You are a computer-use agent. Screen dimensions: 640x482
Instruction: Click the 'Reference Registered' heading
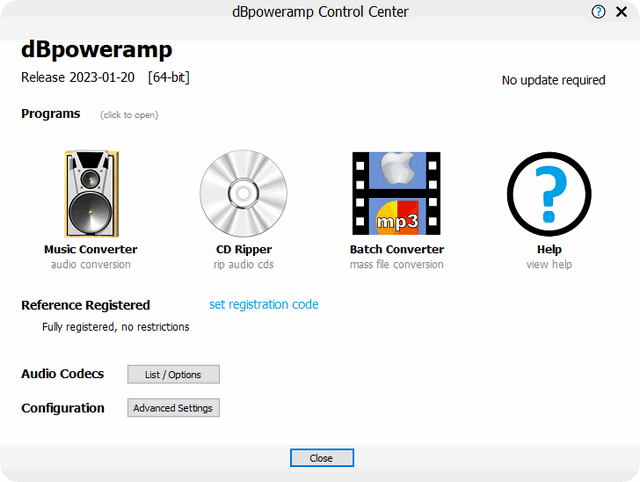point(86,305)
